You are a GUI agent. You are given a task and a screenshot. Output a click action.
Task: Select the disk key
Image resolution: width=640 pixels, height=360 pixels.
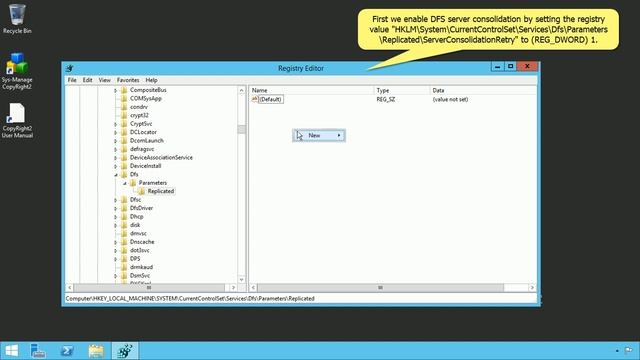135,225
